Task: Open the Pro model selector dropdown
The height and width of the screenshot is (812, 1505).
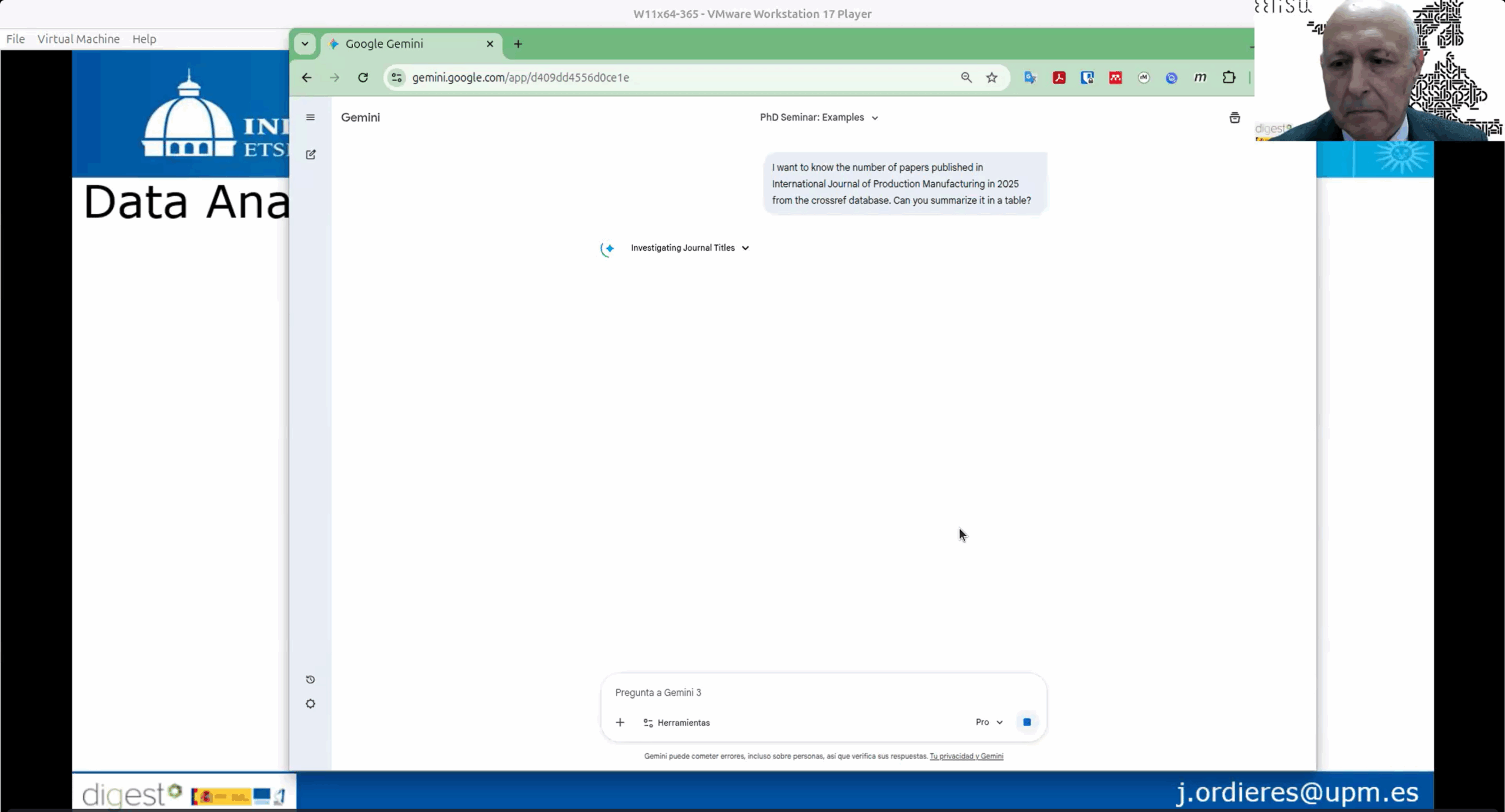Action: pos(989,722)
